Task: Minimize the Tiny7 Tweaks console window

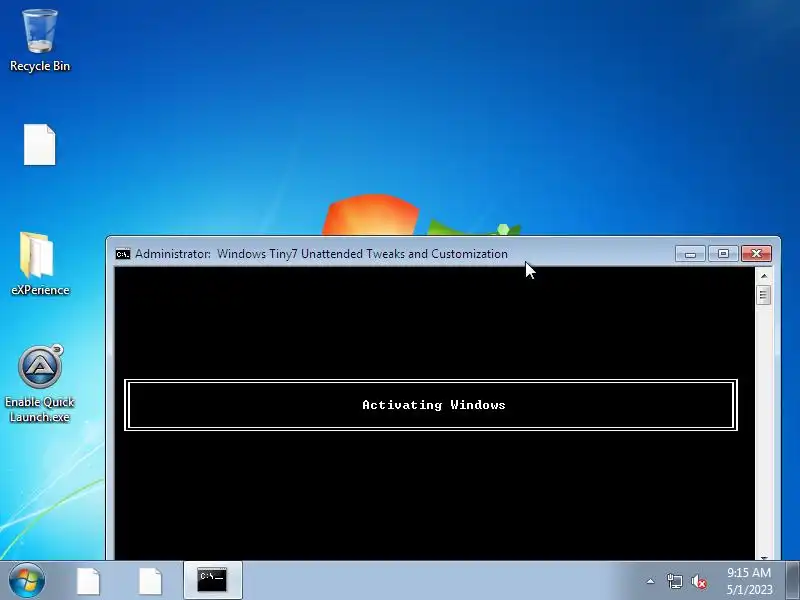Action: coord(690,254)
